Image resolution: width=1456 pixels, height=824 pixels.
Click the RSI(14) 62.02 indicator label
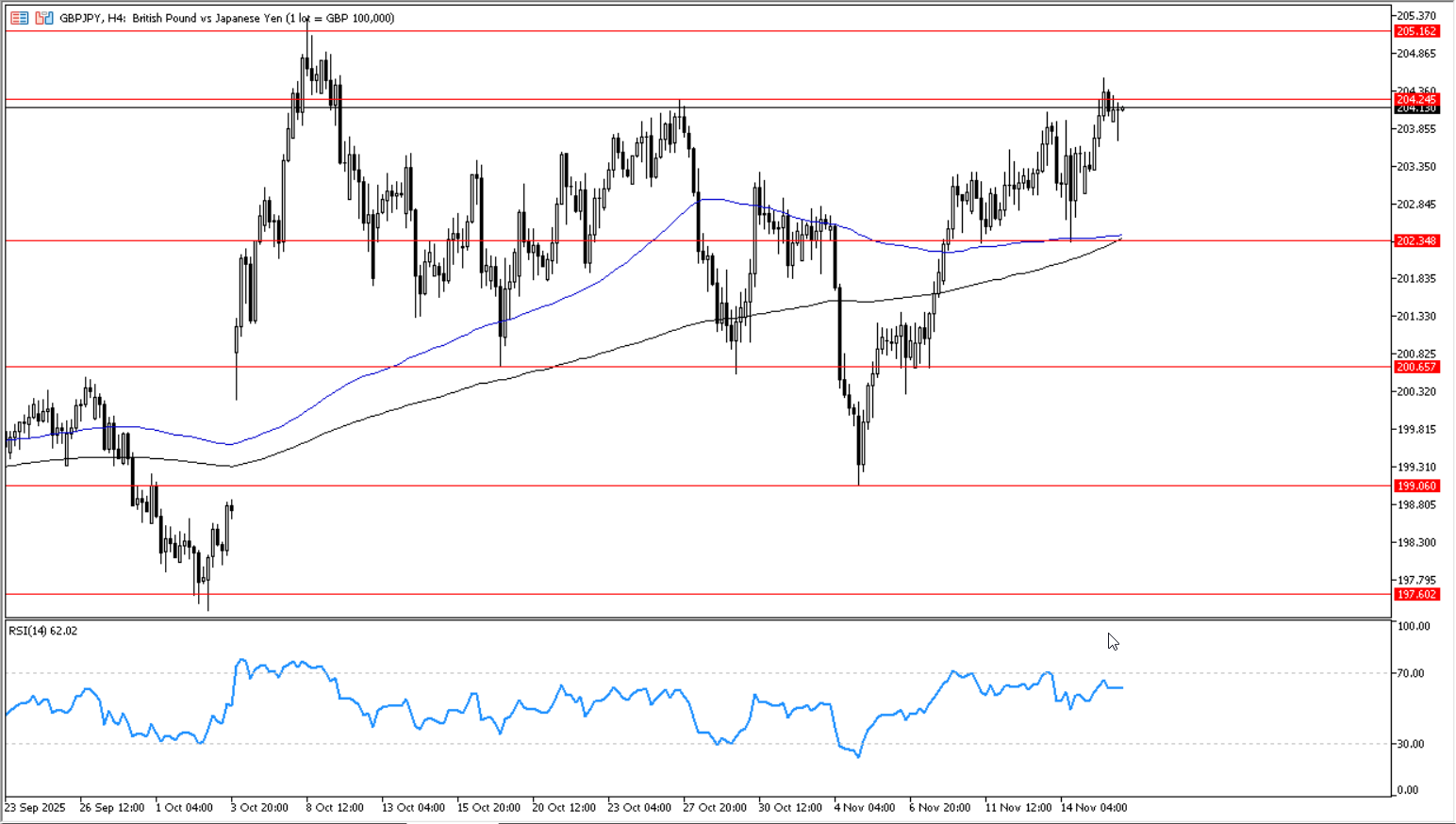pyautogui.click(x=43, y=631)
